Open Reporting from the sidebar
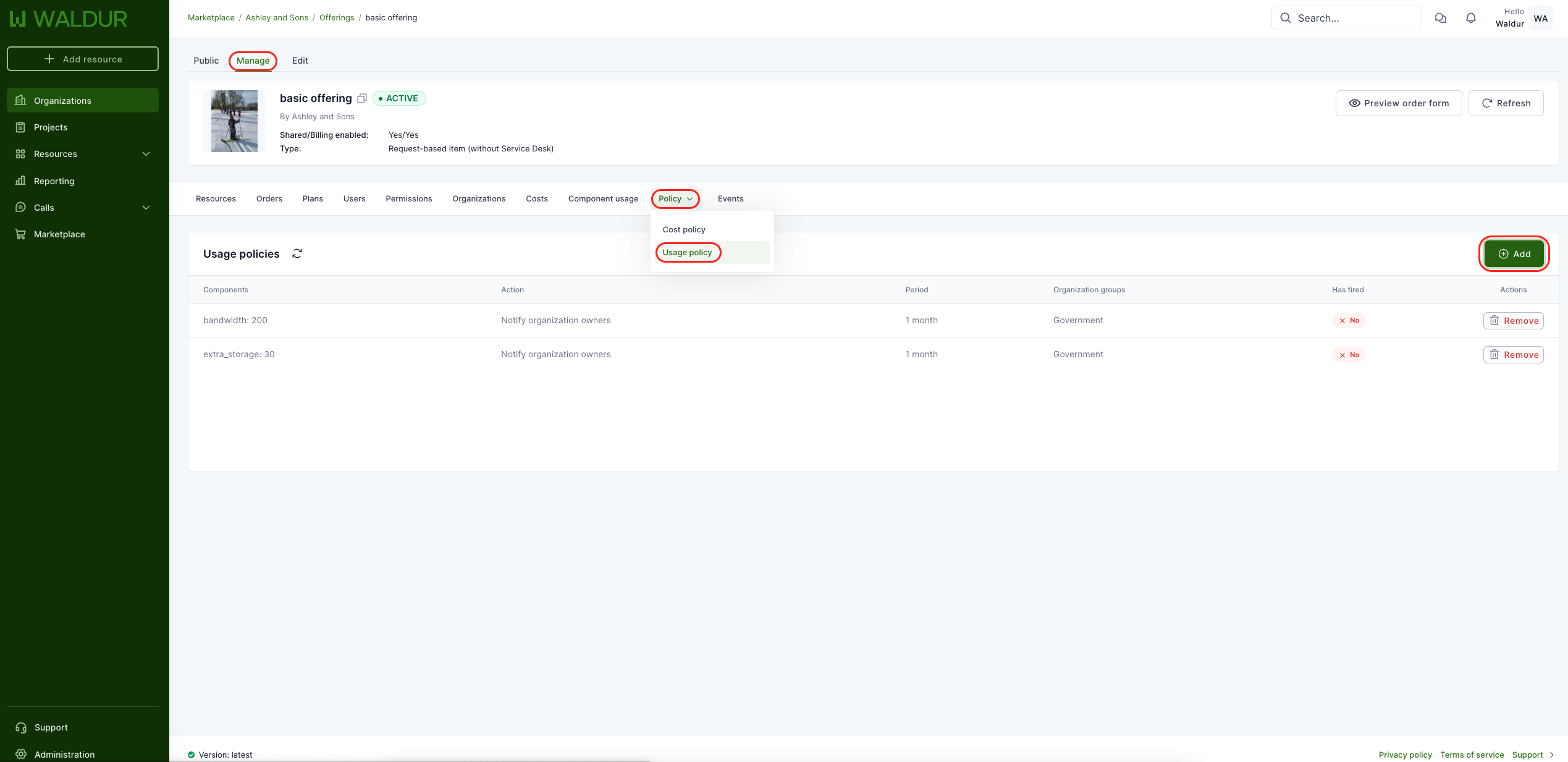This screenshot has width=1568, height=762. (54, 181)
